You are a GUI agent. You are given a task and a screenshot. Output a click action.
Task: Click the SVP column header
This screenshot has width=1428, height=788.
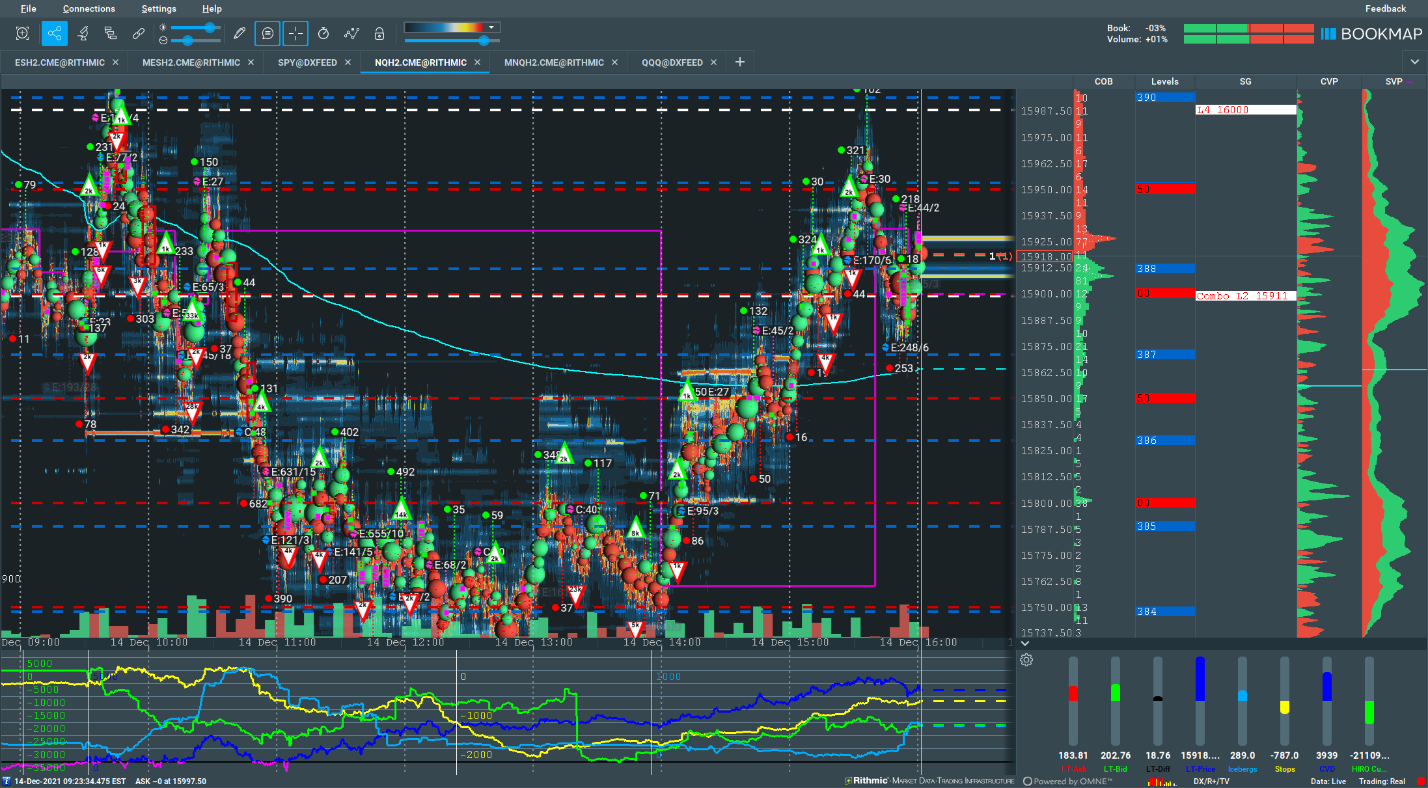tap(1394, 82)
